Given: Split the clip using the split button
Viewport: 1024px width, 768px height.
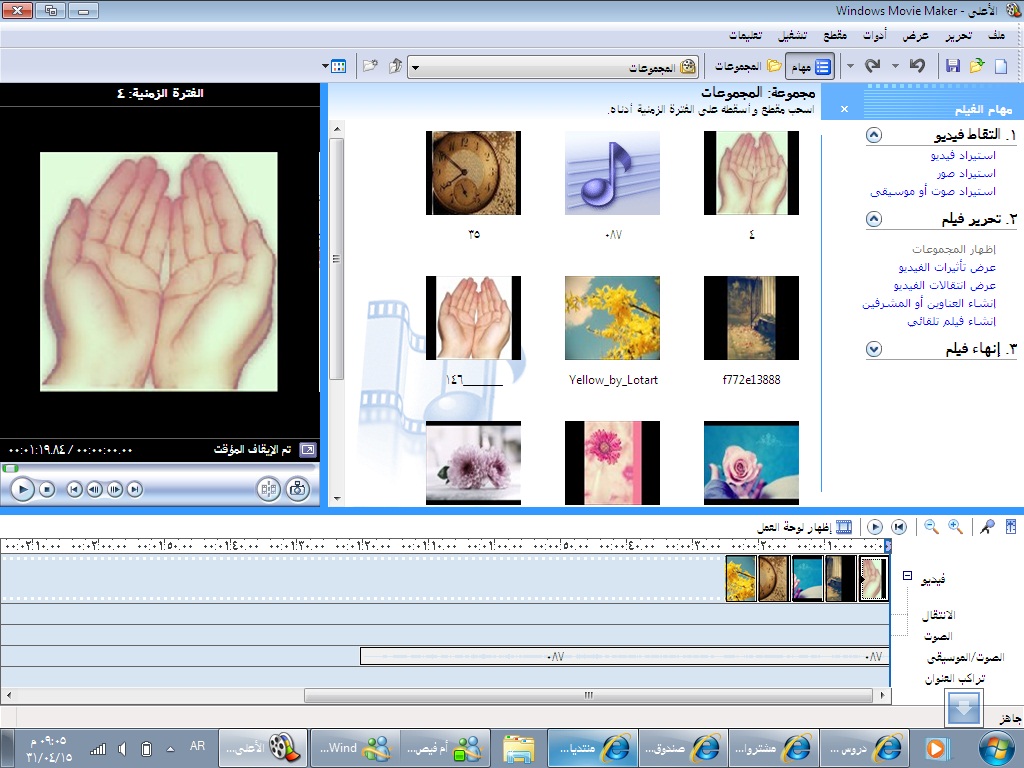Looking at the screenshot, I should [x=268, y=489].
